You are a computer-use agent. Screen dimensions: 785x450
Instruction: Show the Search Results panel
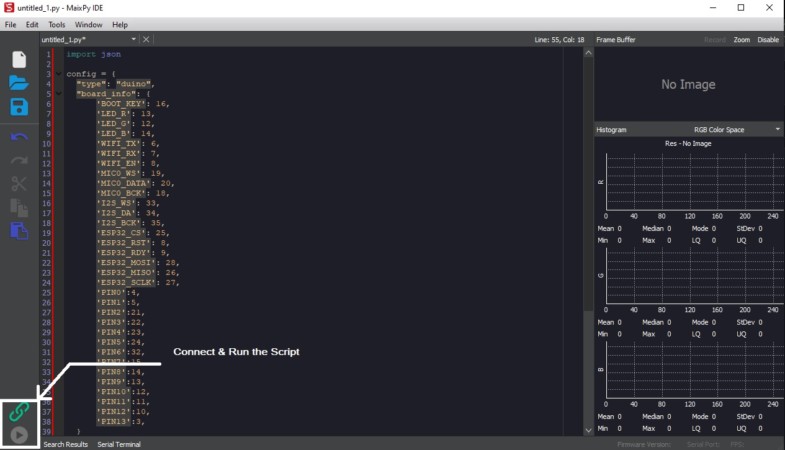(66, 444)
